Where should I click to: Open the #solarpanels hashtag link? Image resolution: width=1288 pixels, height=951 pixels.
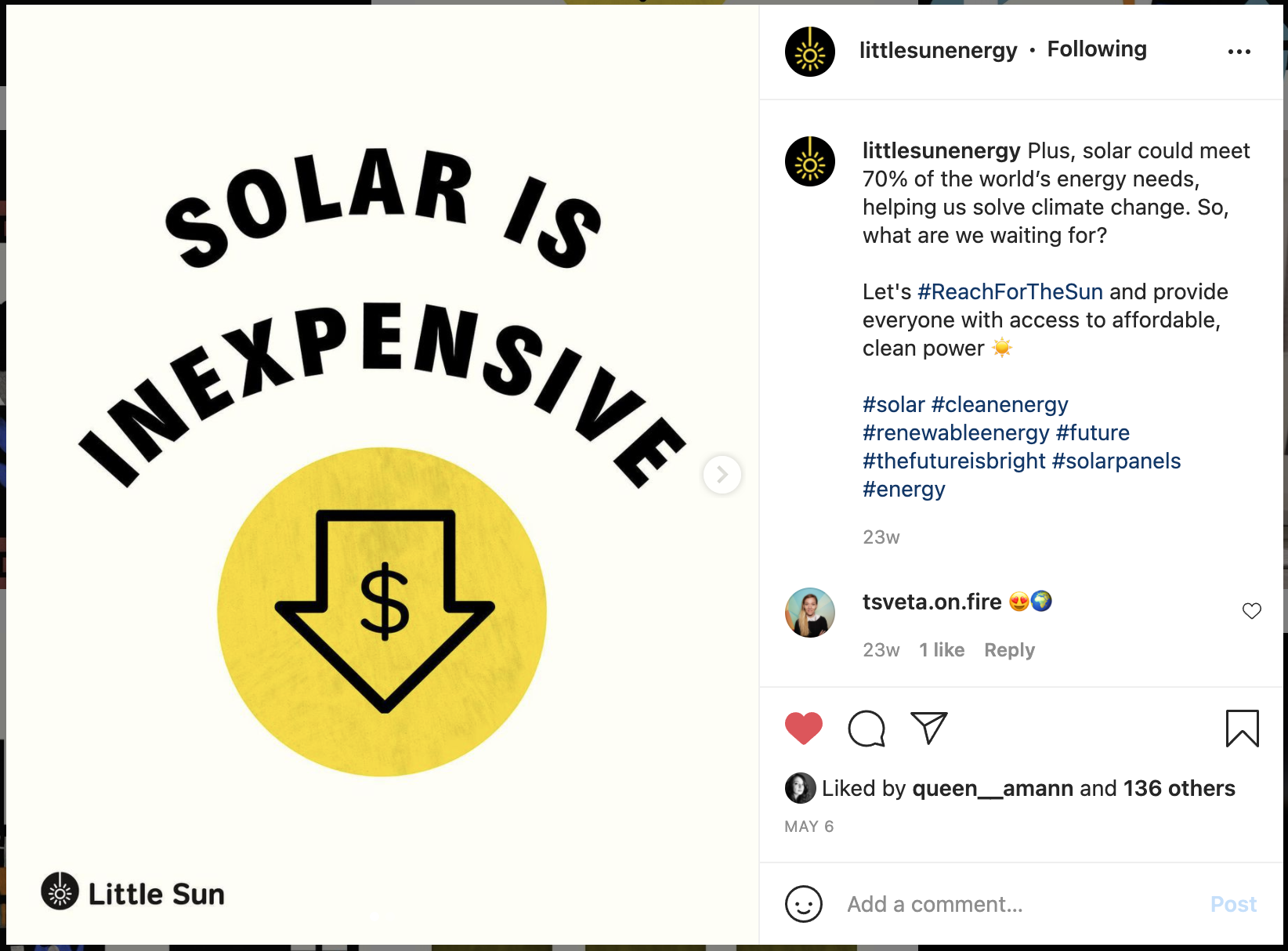click(1116, 461)
